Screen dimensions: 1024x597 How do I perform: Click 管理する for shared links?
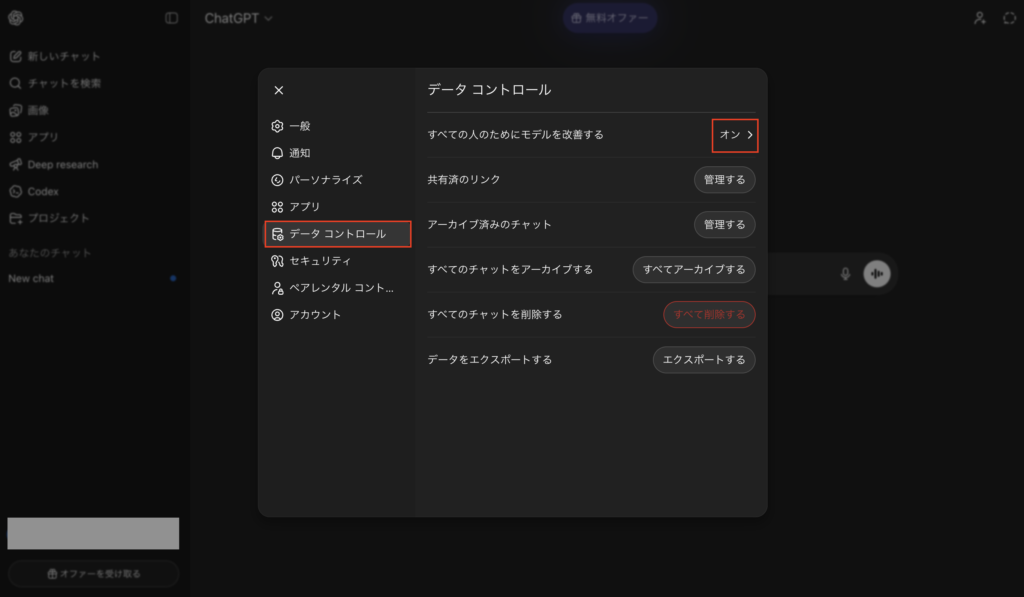point(724,180)
